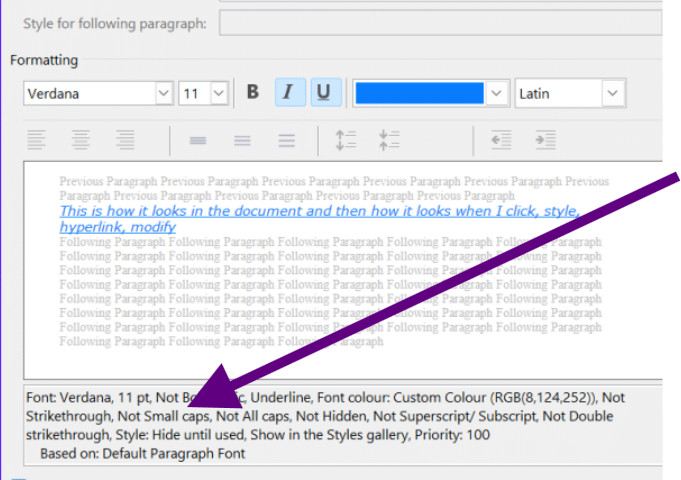Toggle the Bold formatting button
The height and width of the screenshot is (480, 681).
click(x=253, y=92)
